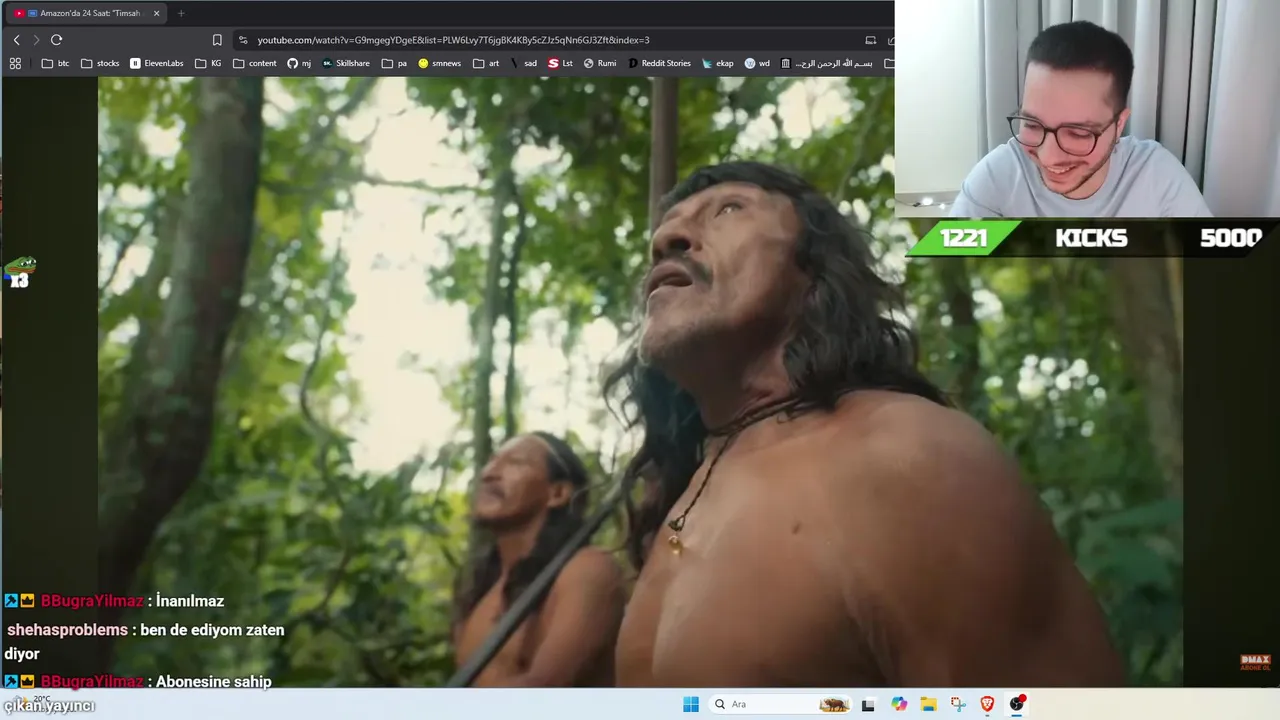Open the Reddit Stories bookmark
The image size is (1280, 720).
(659, 63)
